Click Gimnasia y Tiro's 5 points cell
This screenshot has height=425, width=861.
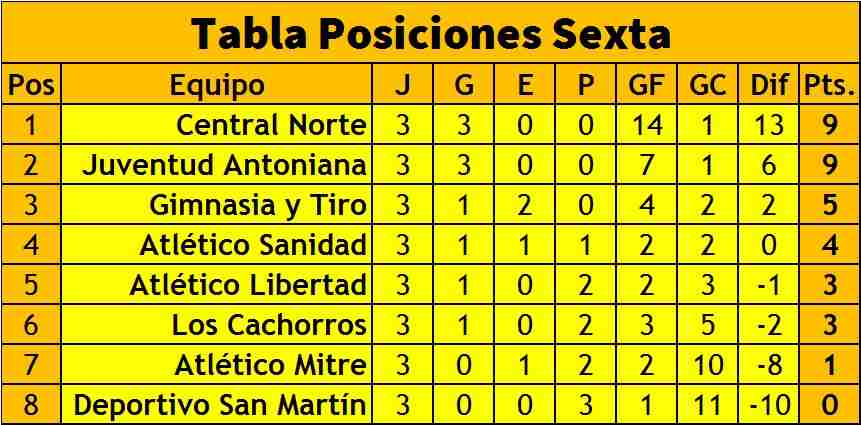[x=830, y=205]
